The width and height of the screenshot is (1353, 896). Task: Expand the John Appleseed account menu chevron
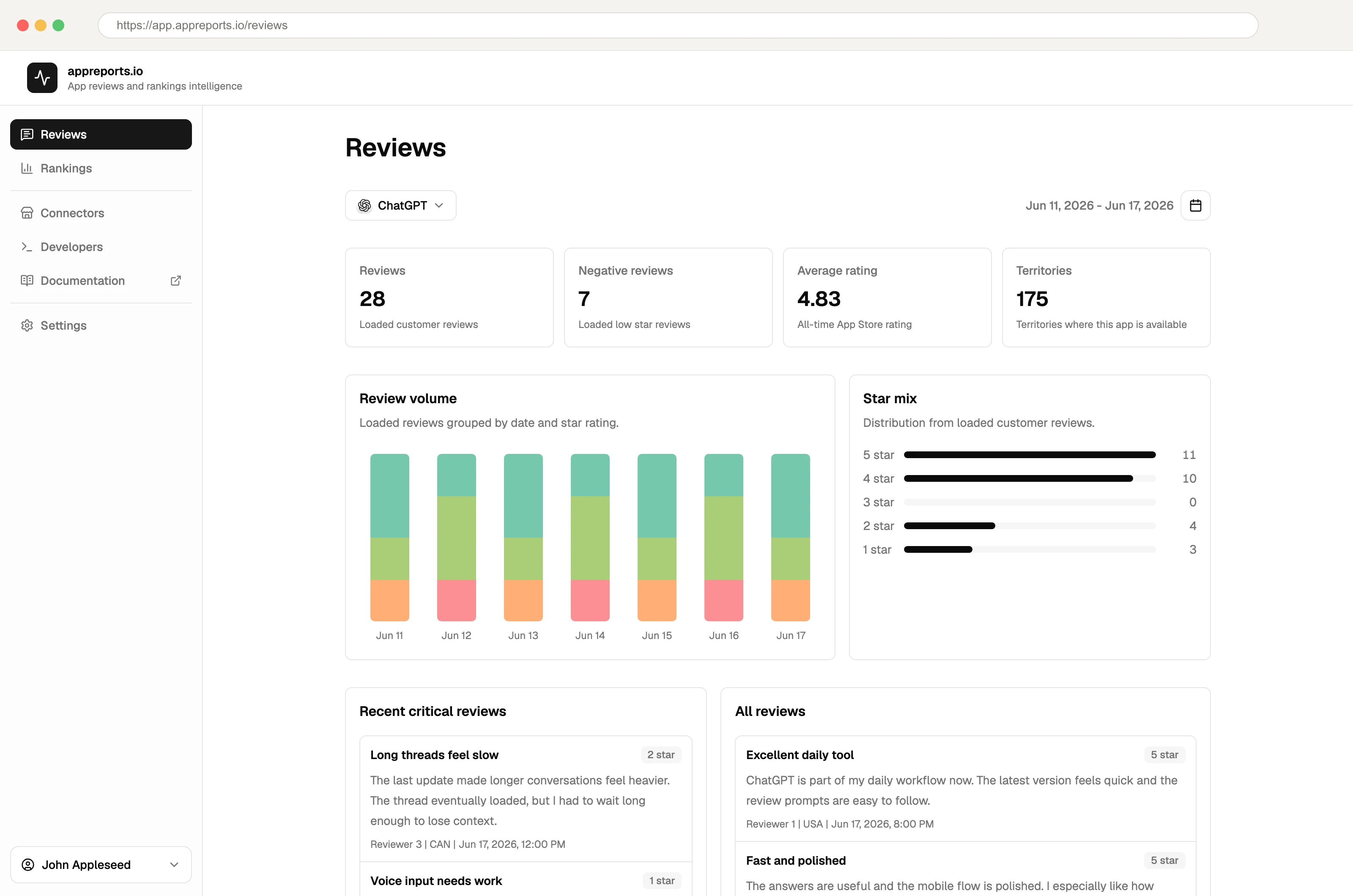click(x=174, y=864)
